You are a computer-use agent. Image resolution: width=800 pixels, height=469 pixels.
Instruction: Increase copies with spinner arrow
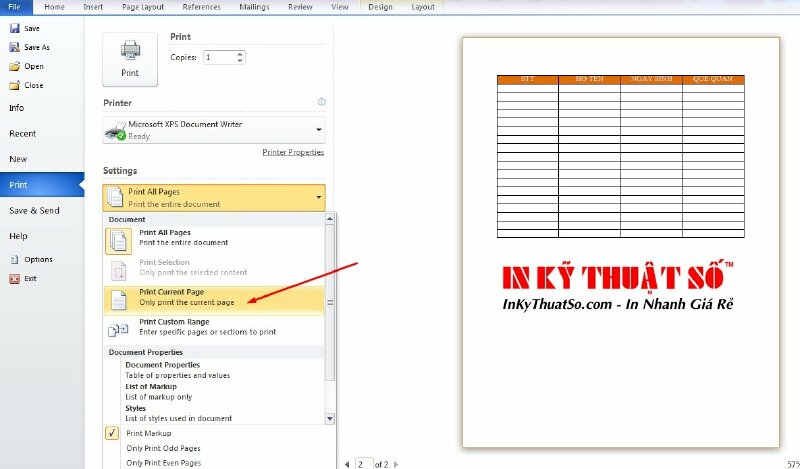240,54
